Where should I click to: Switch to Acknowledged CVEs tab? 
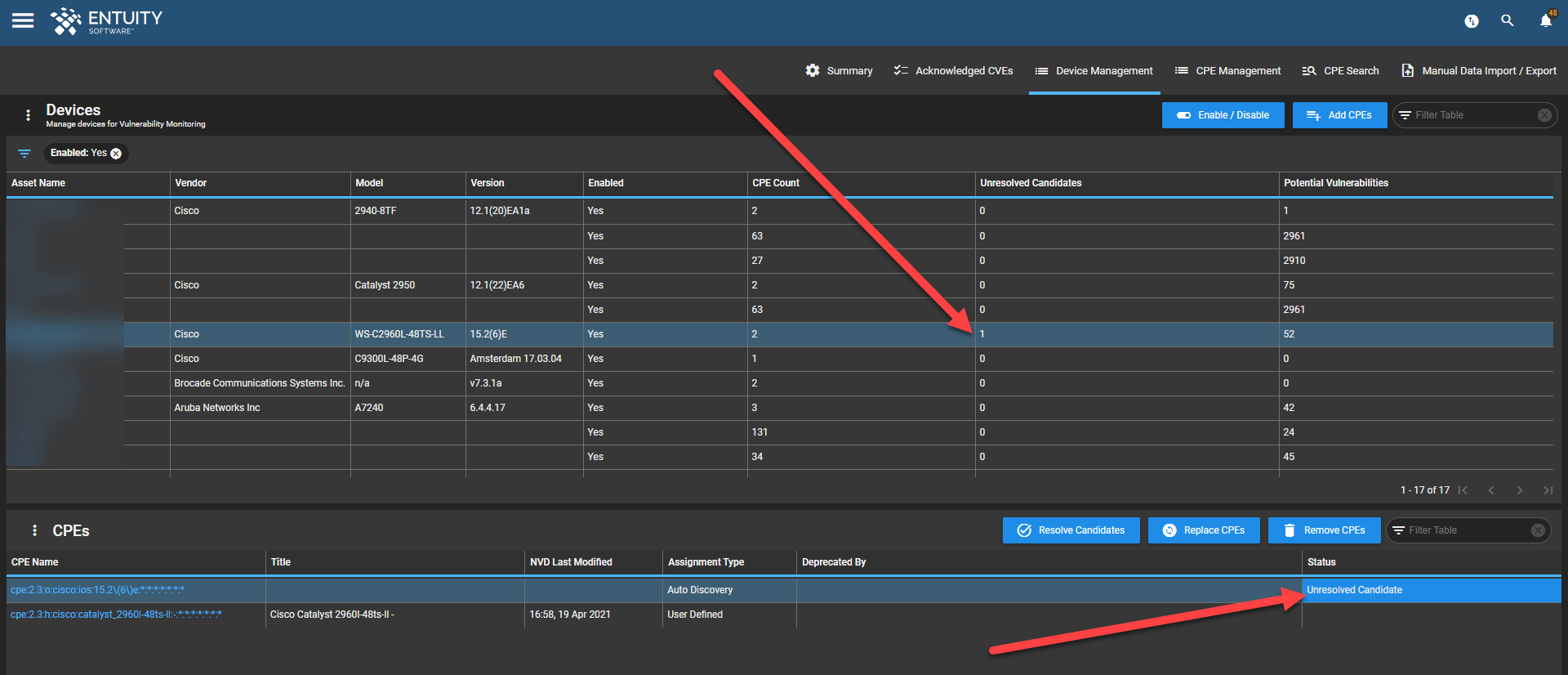click(x=953, y=71)
